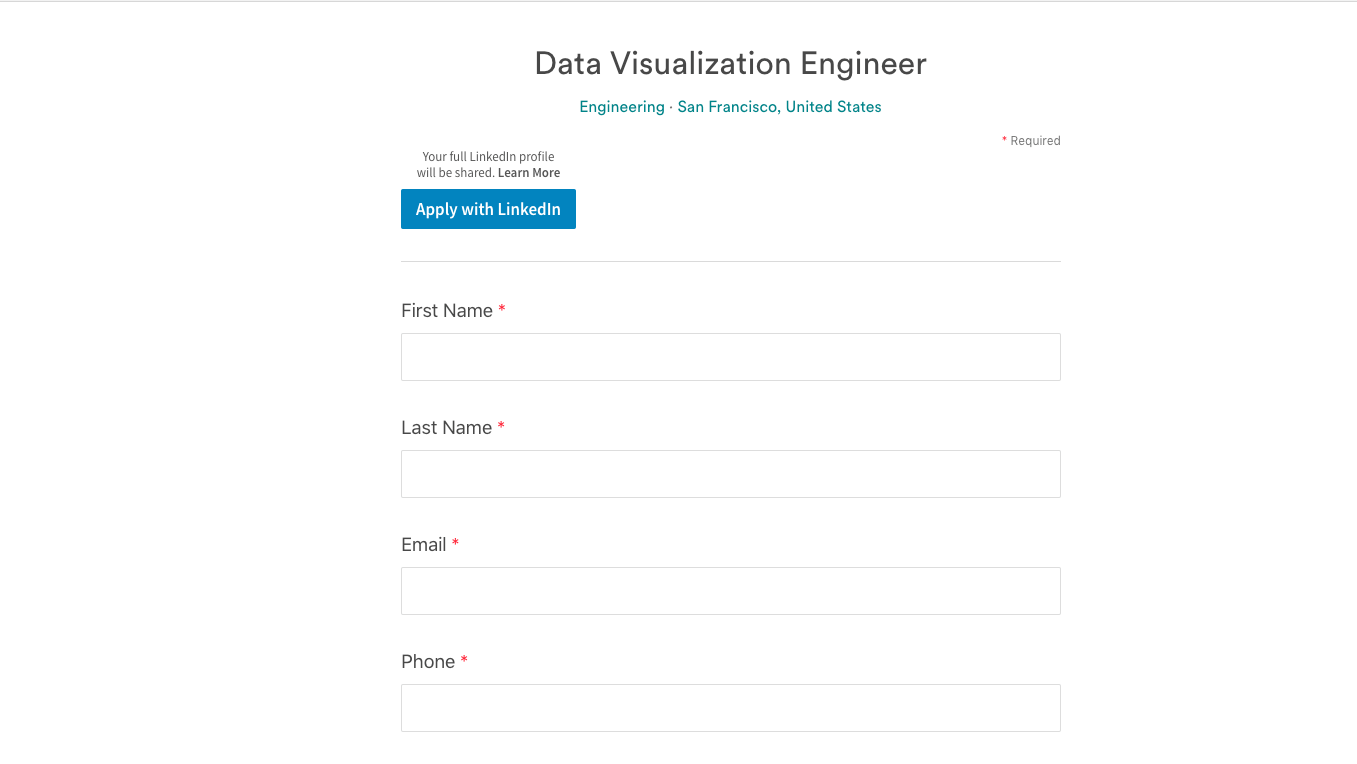The height and width of the screenshot is (764, 1357).
Task: Open the Learn More link
Action: (529, 173)
